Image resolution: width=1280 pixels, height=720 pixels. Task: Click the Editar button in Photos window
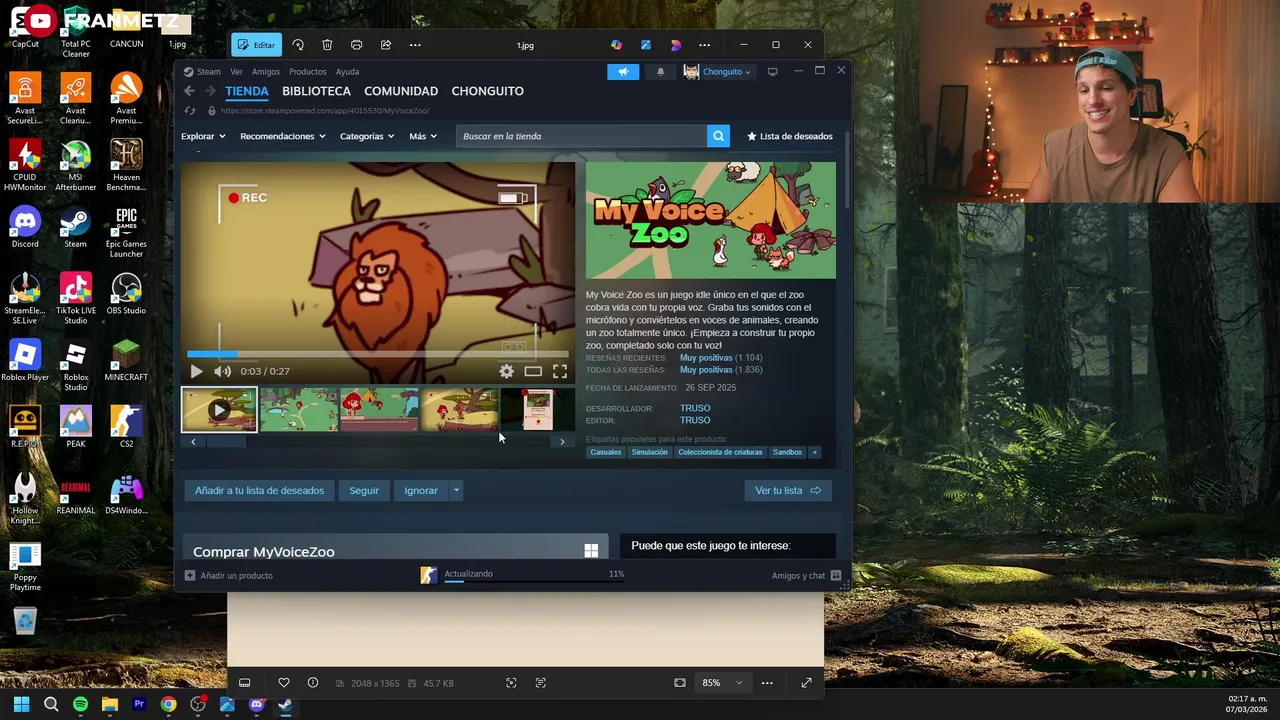click(x=255, y=45)
